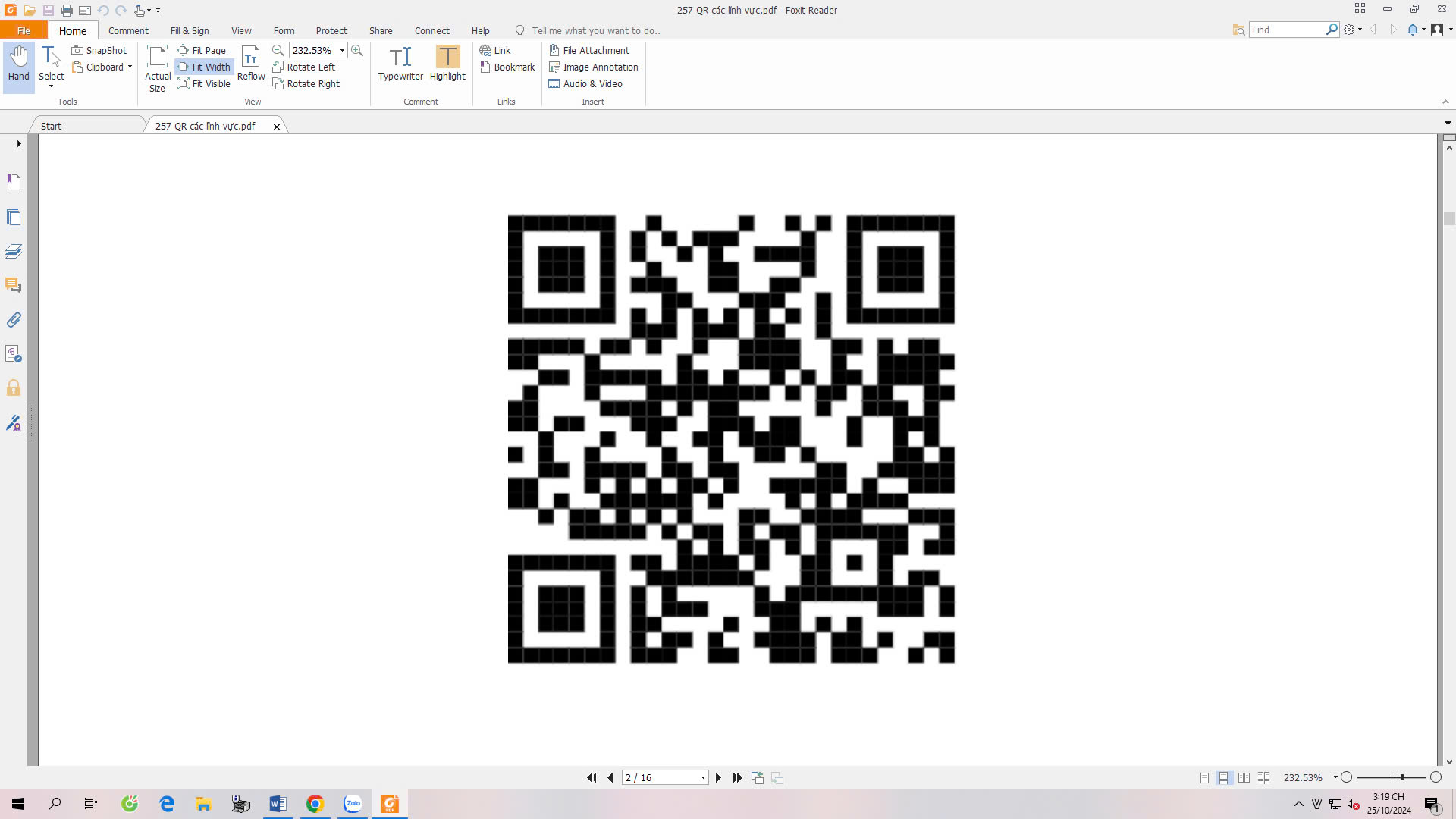Open the Layers side panel

point(14,251)
